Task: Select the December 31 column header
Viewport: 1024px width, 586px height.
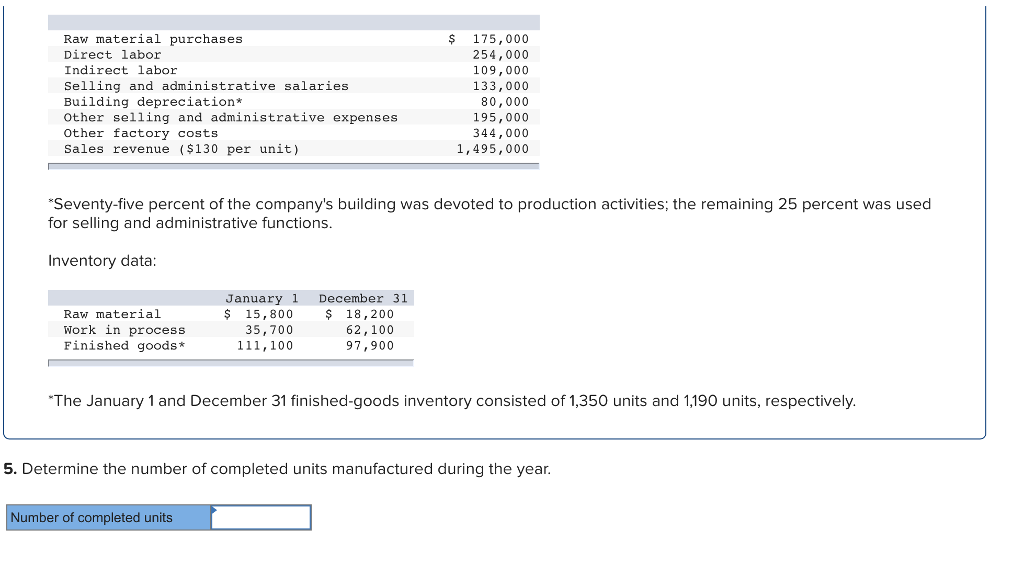Action: (x=363, y=298)
